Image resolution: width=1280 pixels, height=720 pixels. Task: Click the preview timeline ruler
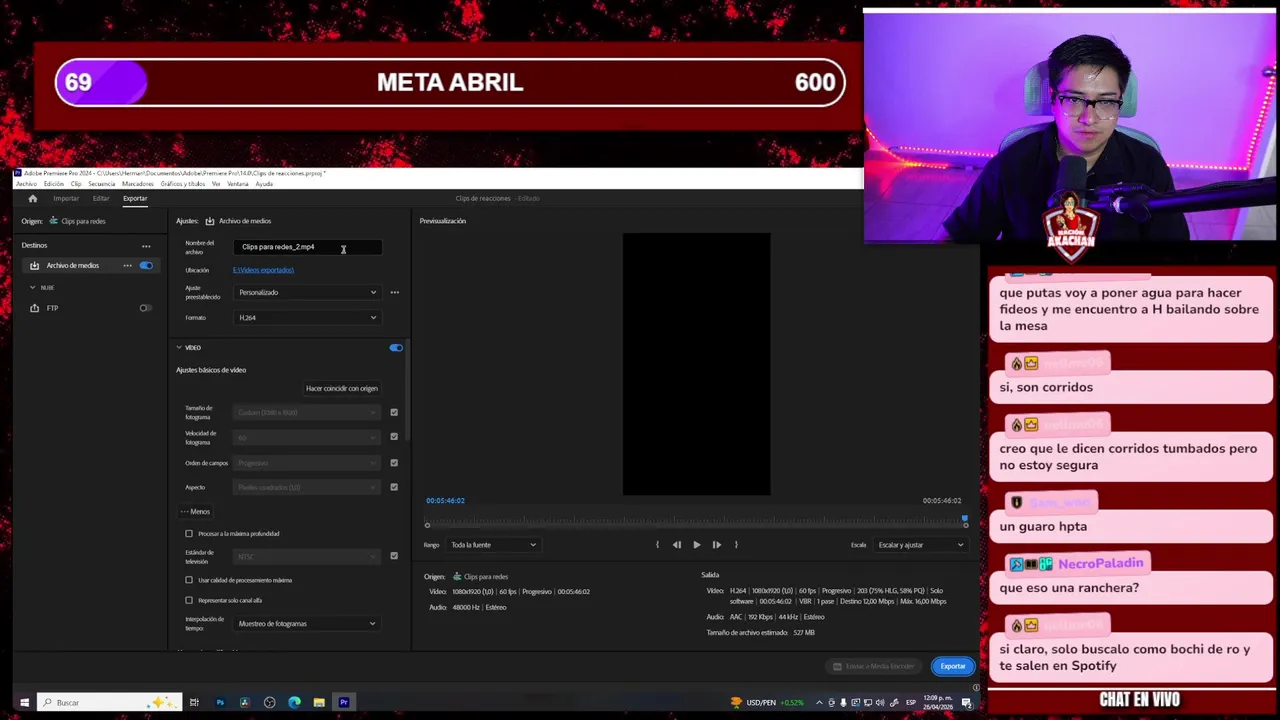(x=696, y=520)
